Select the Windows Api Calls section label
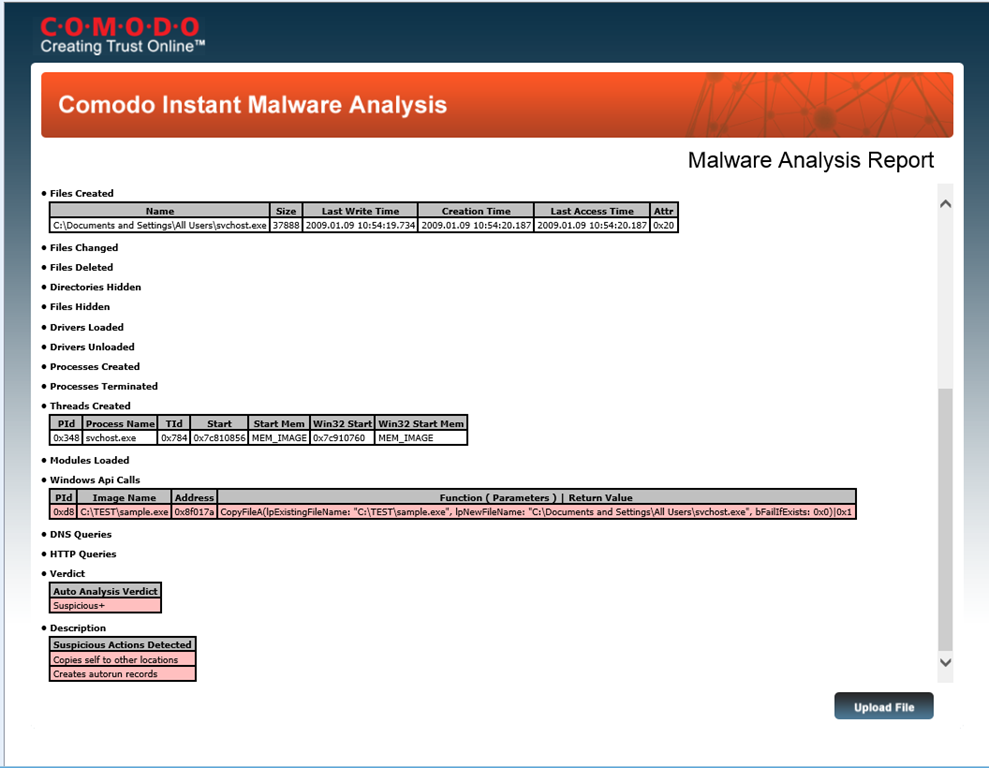The height and width of the screenshot is (768, 989). 95,480
